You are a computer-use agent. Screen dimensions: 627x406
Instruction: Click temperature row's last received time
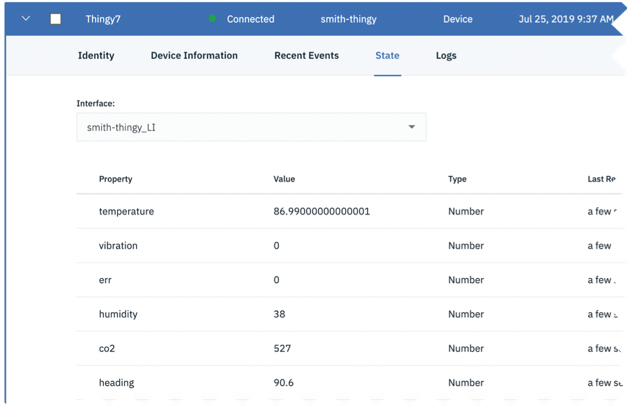click(x=601, y=211)
